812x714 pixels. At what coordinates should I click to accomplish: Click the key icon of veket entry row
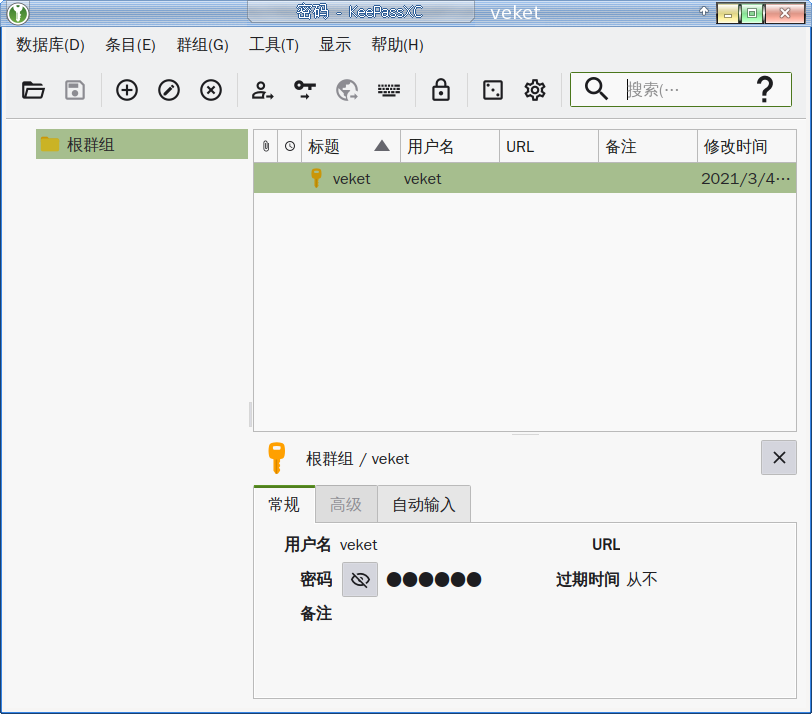(316, 178)
